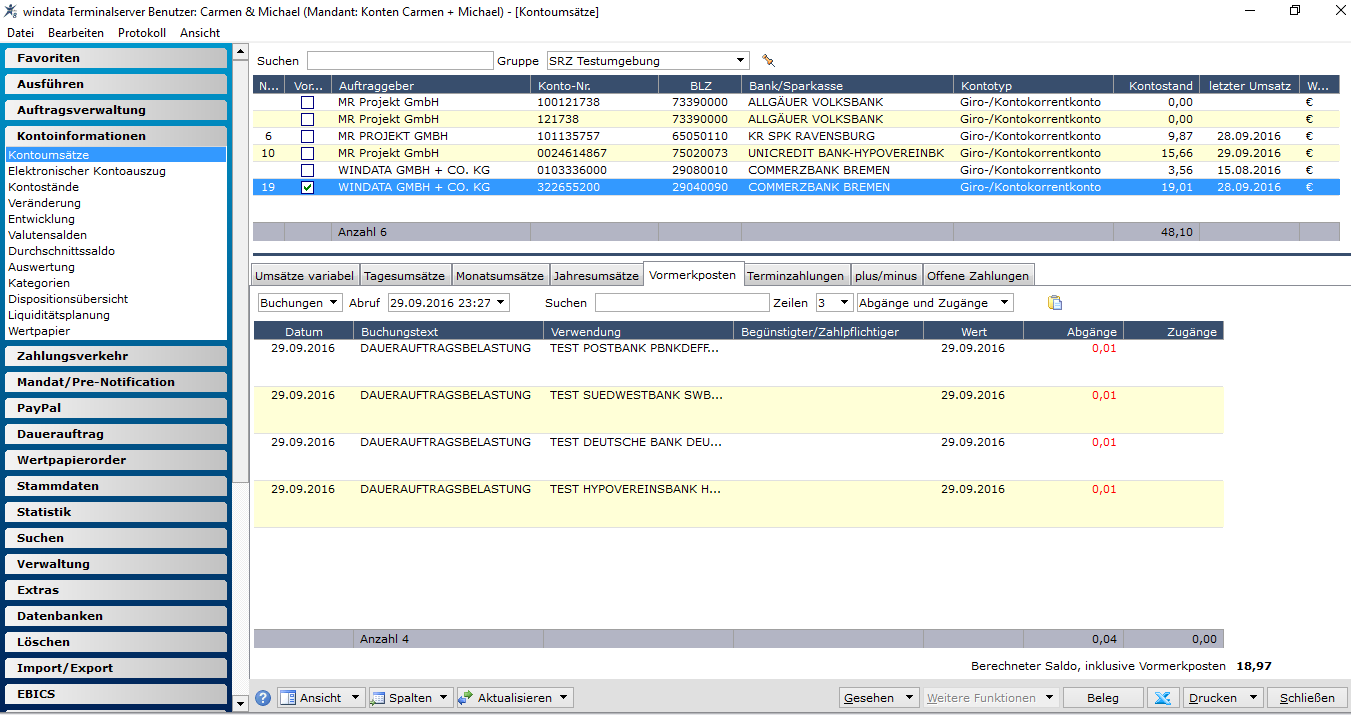The width and height of the screenshot is (1351, 715).
Task: Sort the accounts table by Kontostand column
Action: tap(1156, 86)
